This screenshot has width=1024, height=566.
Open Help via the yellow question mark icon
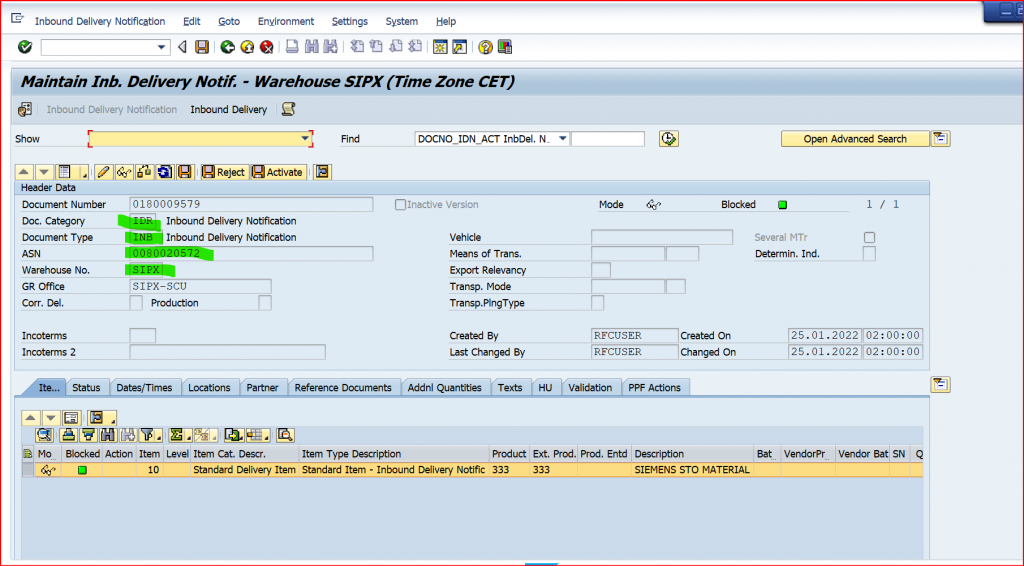point(485,47)
